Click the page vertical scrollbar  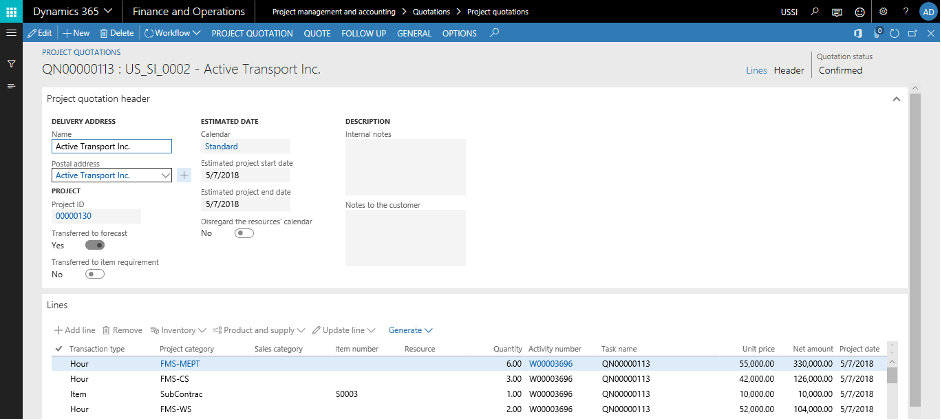coord(915,249)
